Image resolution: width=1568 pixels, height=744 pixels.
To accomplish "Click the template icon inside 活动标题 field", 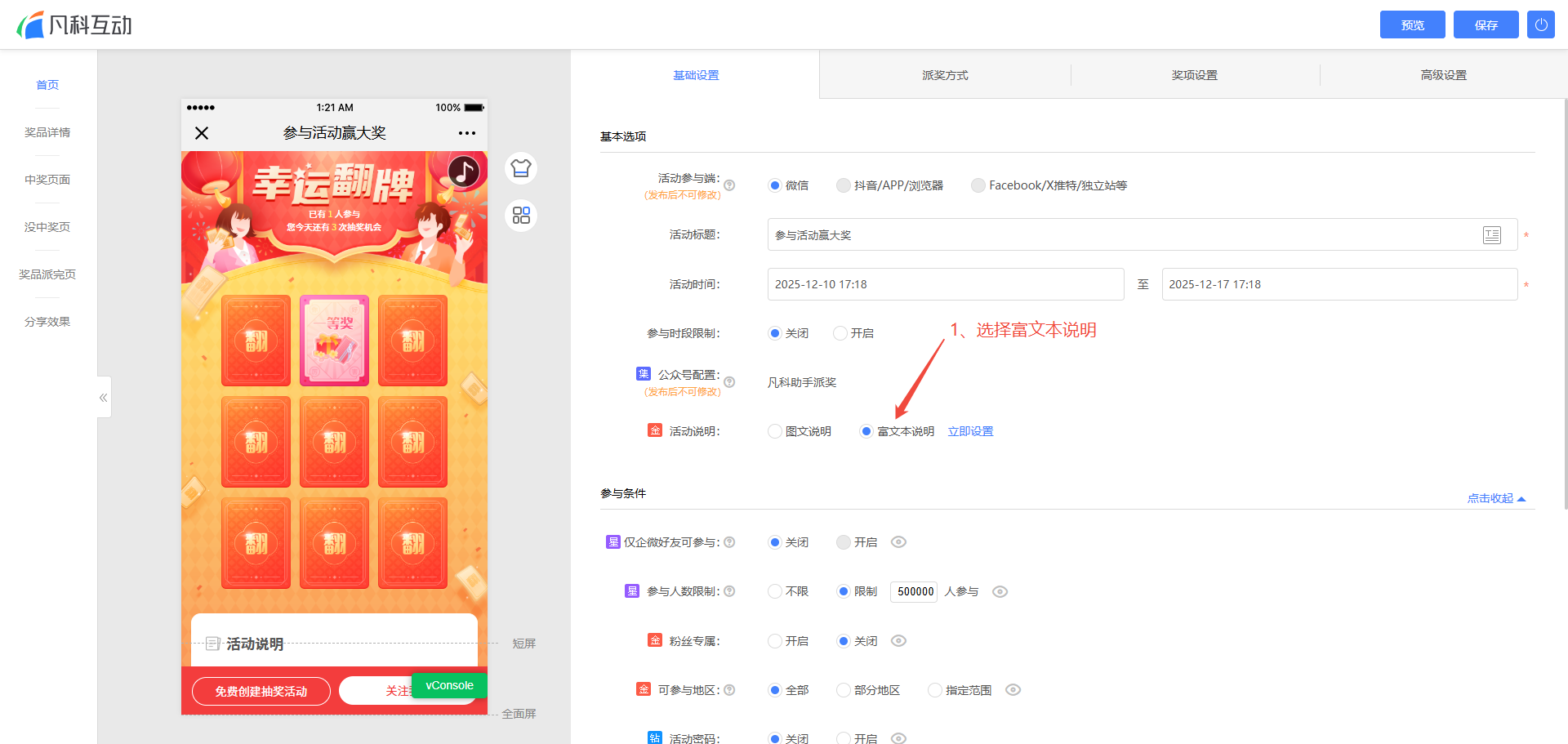I will click(x=1492, y=235).
